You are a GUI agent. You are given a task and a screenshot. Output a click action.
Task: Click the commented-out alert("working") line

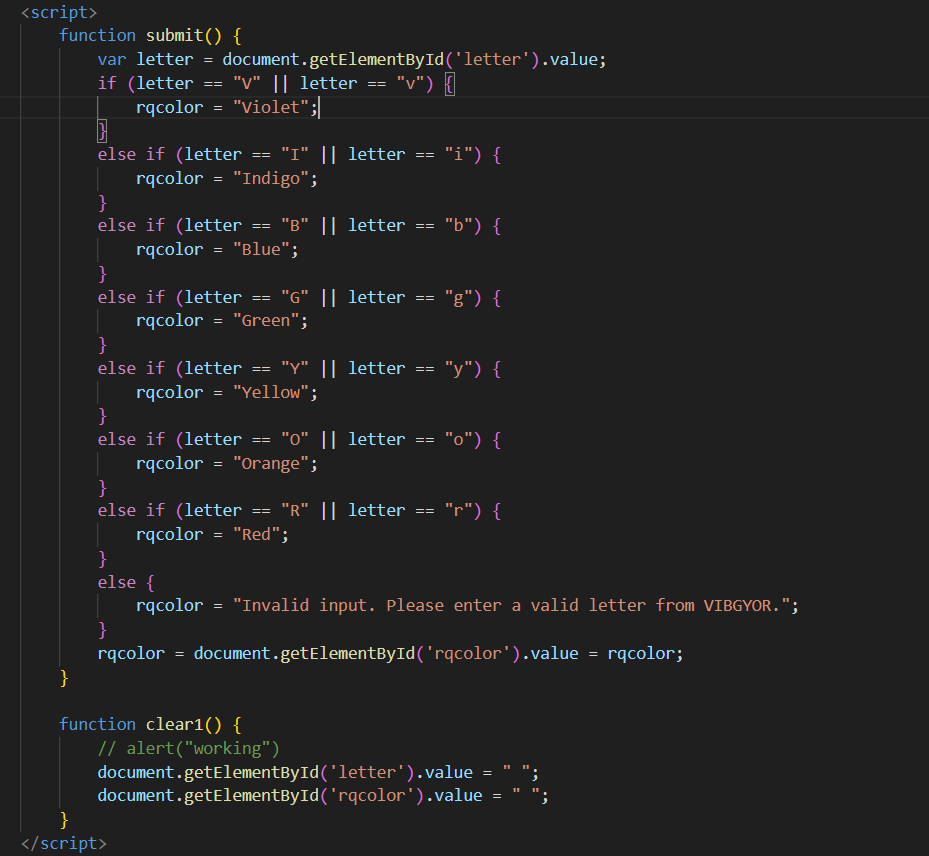(188, 748)
